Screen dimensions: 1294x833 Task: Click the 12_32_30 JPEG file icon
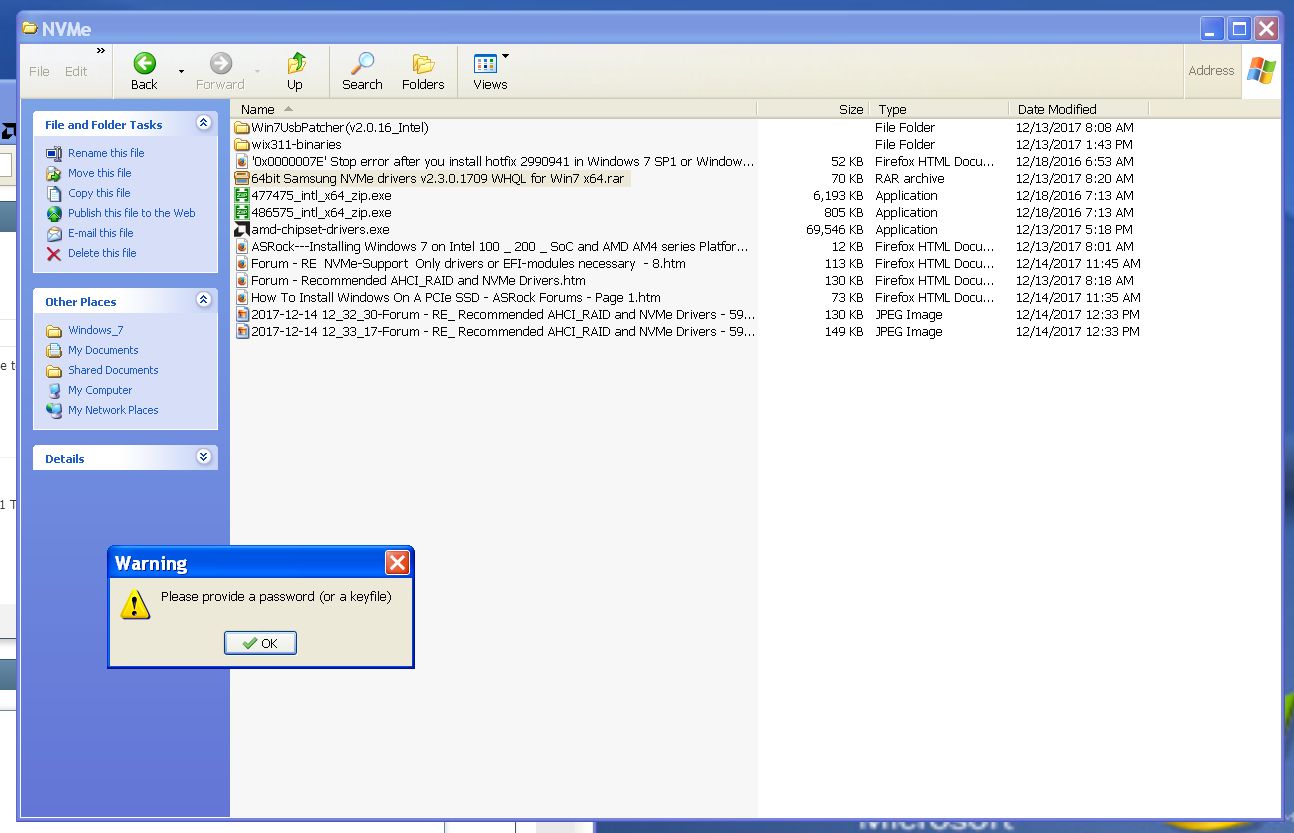click(x=241, y=314)
